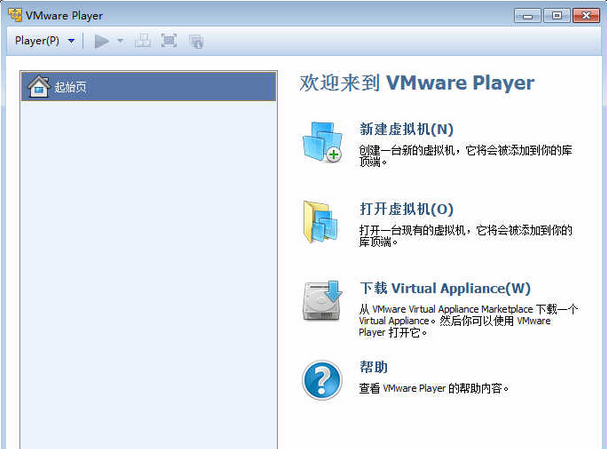Screen dimensions: 607x449
Task: Enter full screen mode via toolbar icon
Action: click(169, 41)
